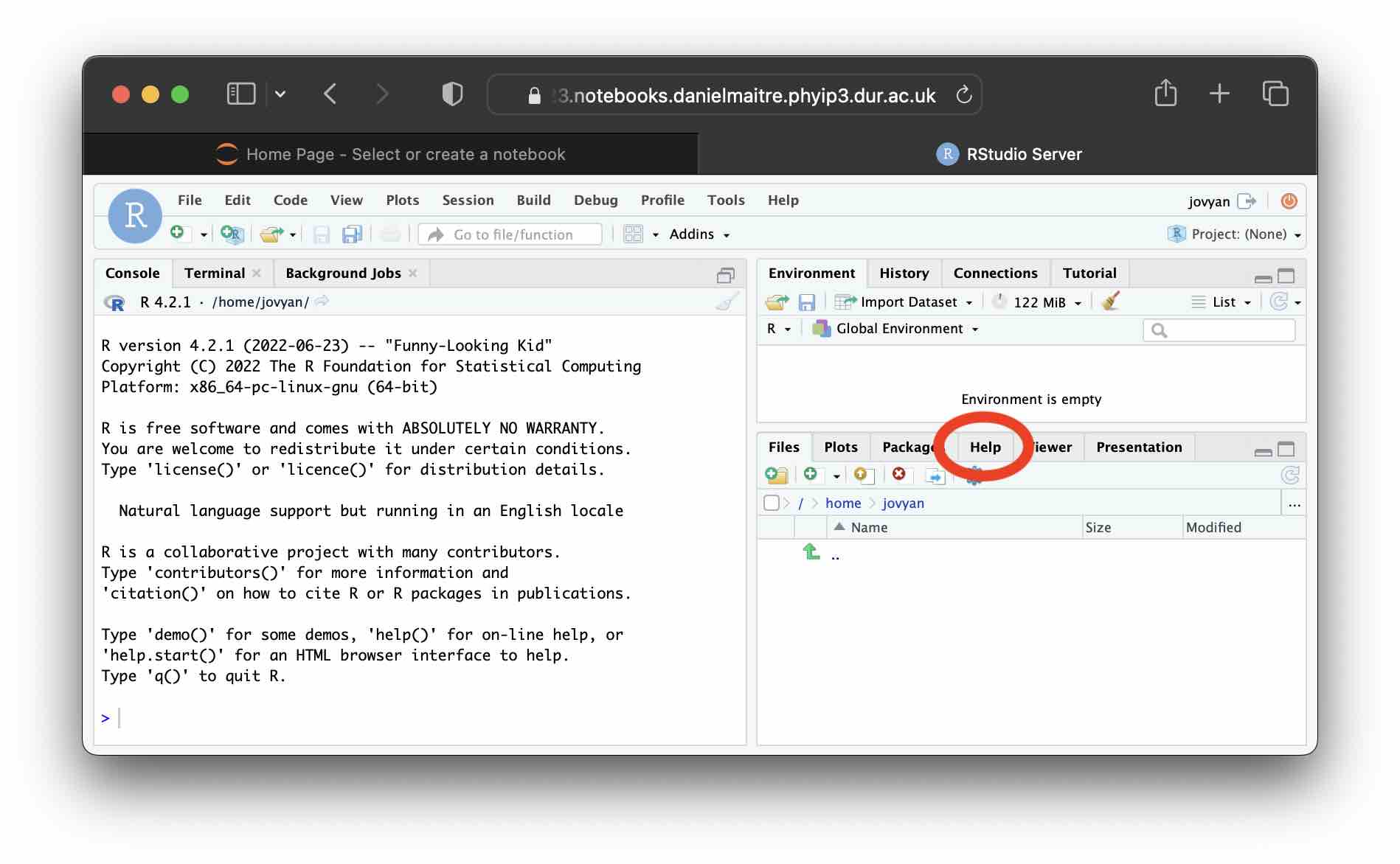Click the Go to file/function field
Image resolution: width=1400 pixels, height=864 pixels.
point(513,234)
